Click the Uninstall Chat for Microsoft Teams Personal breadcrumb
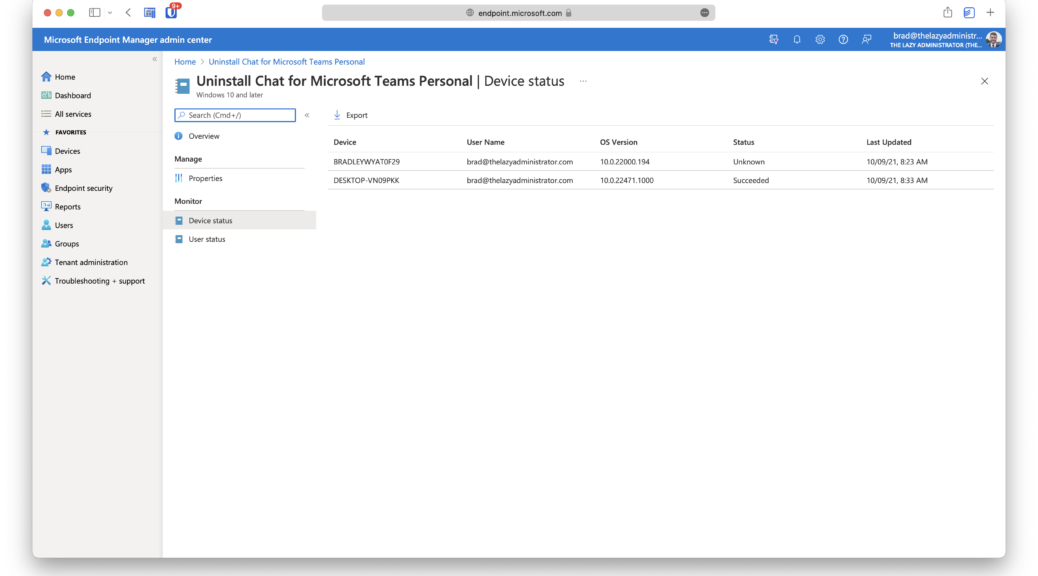The image size is (1038, 576). [287, 62]
